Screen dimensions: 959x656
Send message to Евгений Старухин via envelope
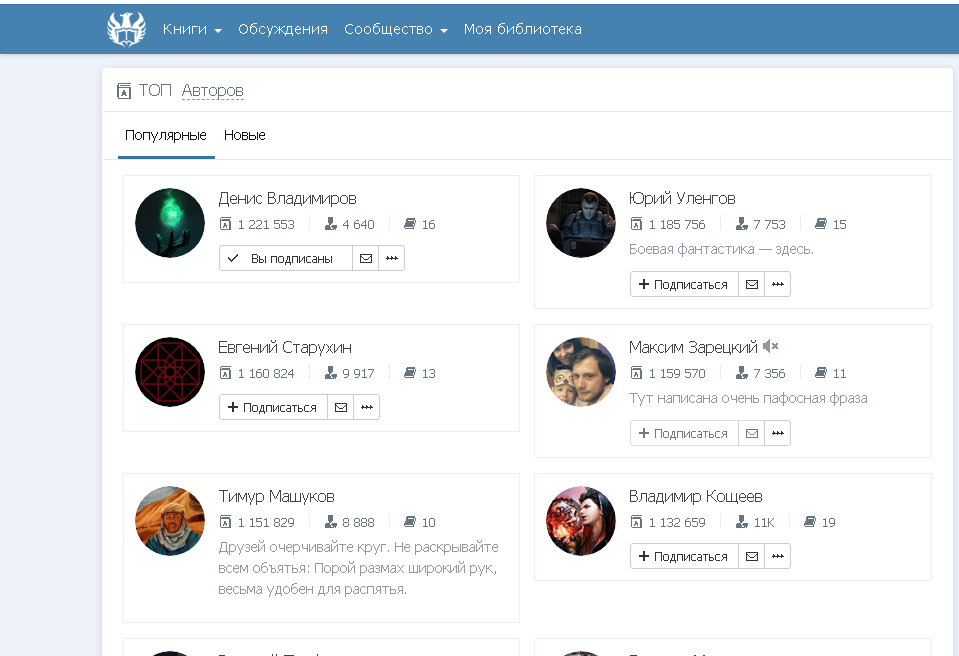point(340,407)
